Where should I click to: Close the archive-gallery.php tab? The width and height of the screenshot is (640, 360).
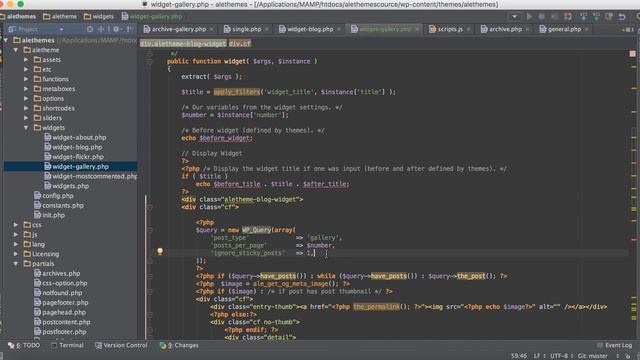[211, 29]
